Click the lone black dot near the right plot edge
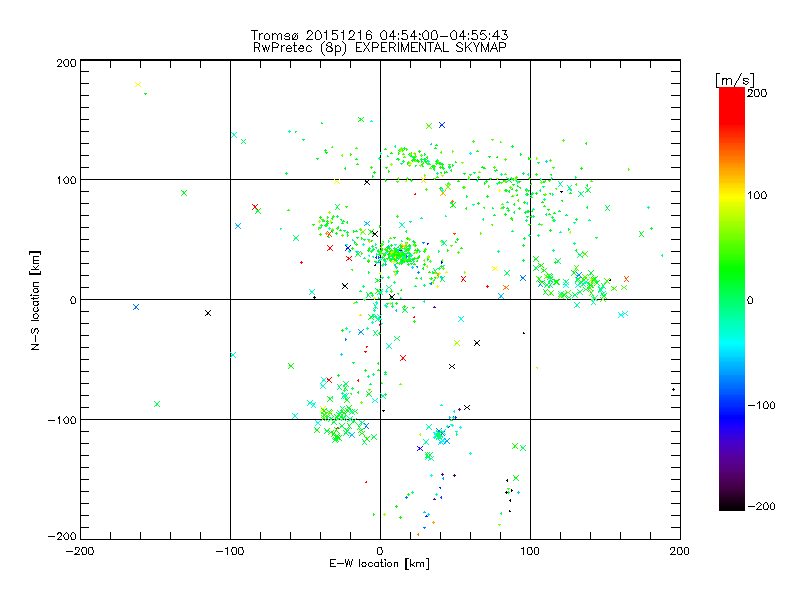 point(673,390)
